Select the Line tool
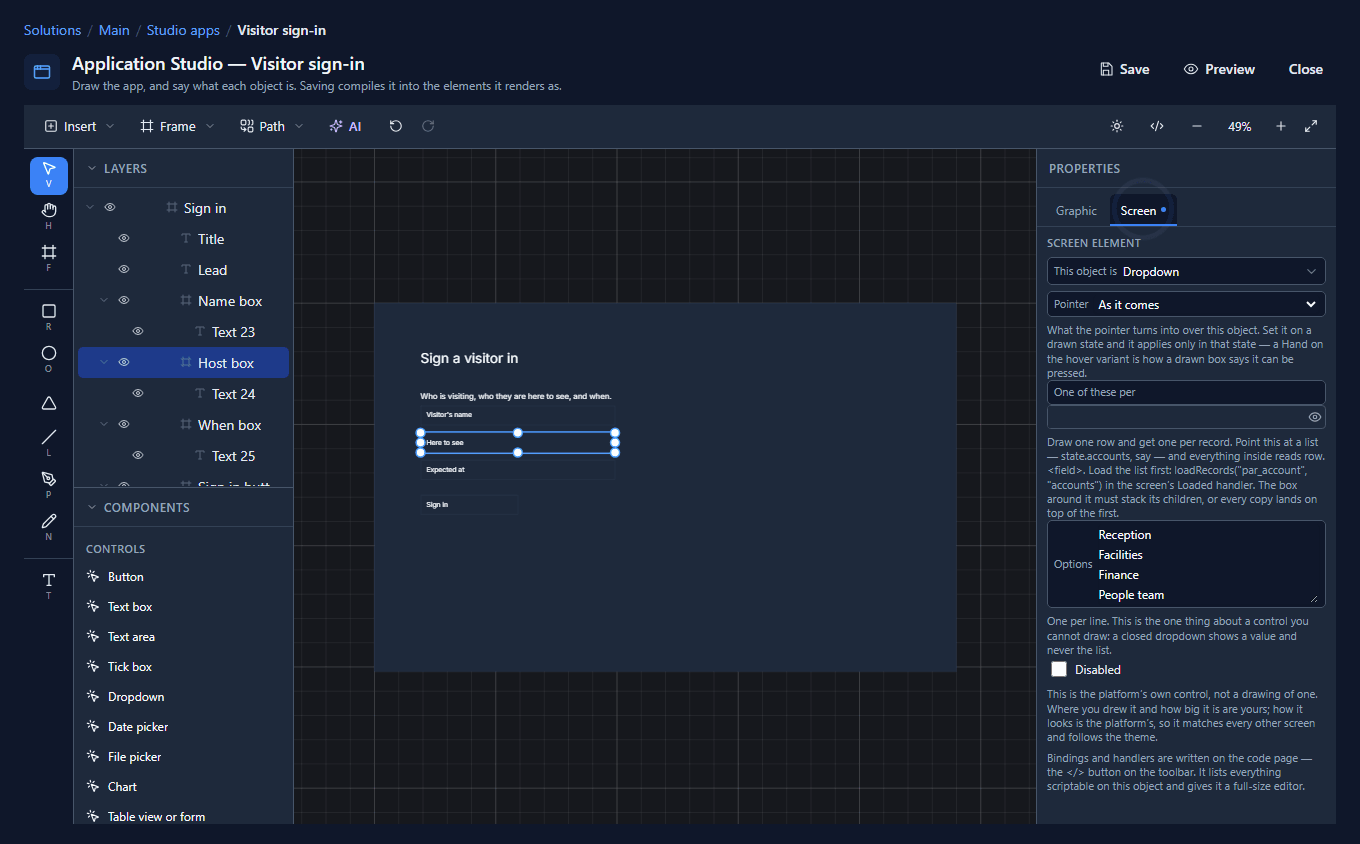This screenshot has height=844, width=1360. coord(49,442)
